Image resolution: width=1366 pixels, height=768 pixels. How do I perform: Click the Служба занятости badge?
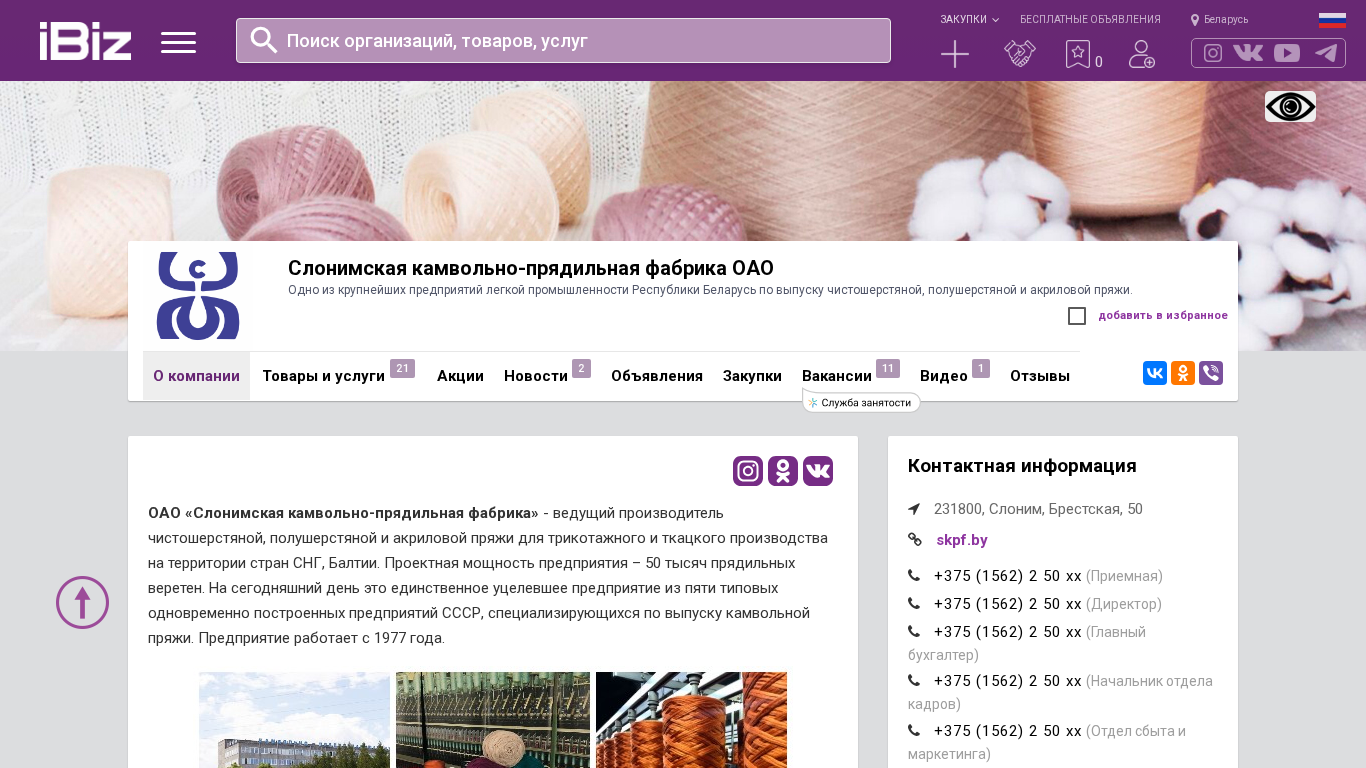coord(861,402)
